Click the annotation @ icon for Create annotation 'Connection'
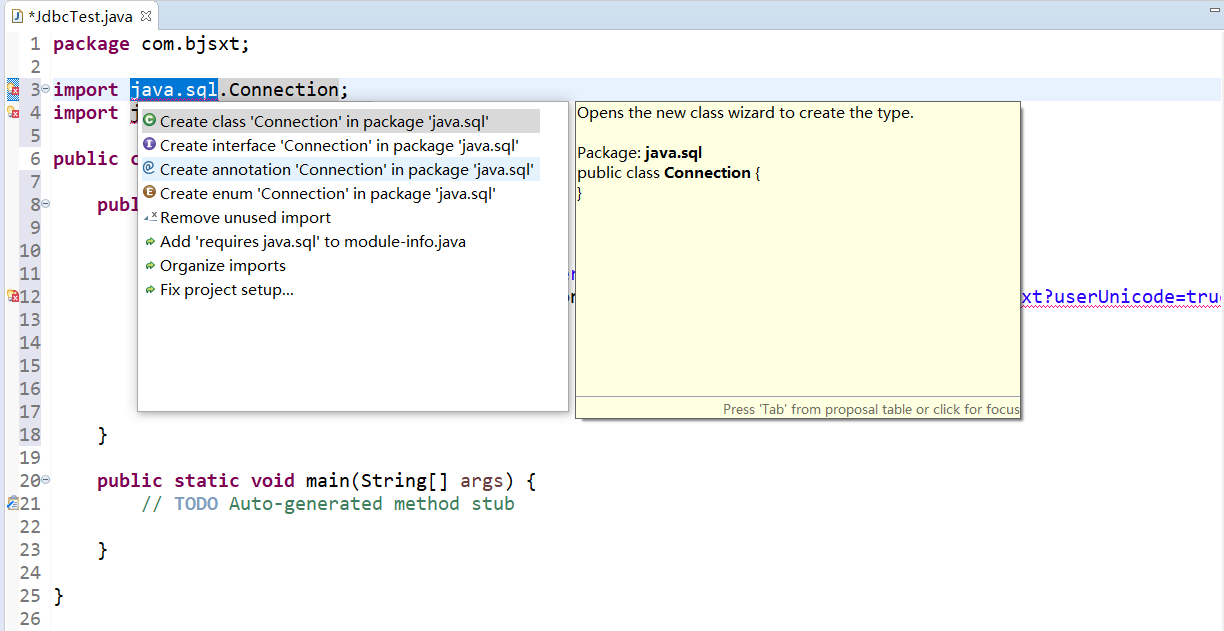The height and width of the screenshot is (631, 1224). pos(150,169)
